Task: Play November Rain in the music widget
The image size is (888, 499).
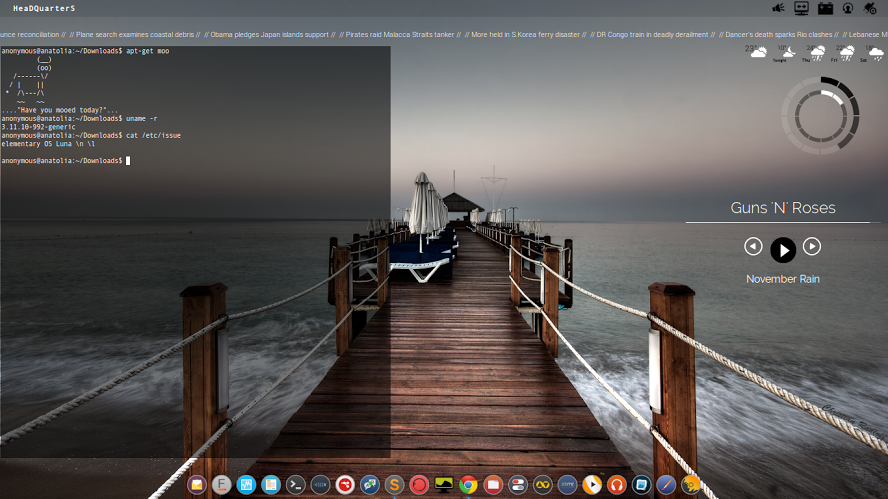Action: [x=783, y=250]
